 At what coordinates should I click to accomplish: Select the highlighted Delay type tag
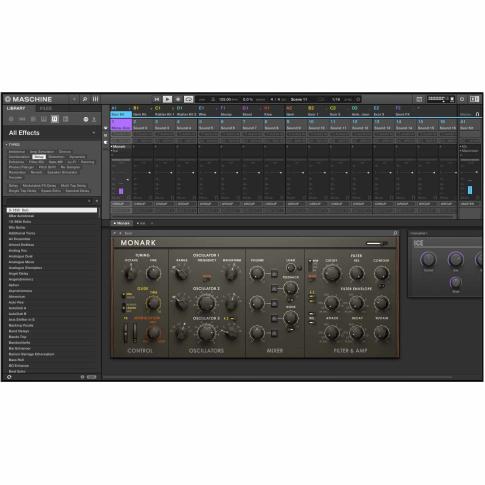tap(39, 157)
